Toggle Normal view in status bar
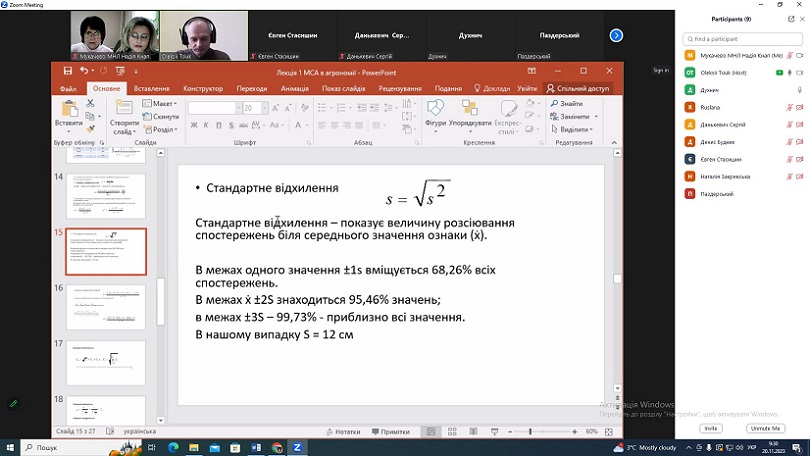 click(431, 431)
